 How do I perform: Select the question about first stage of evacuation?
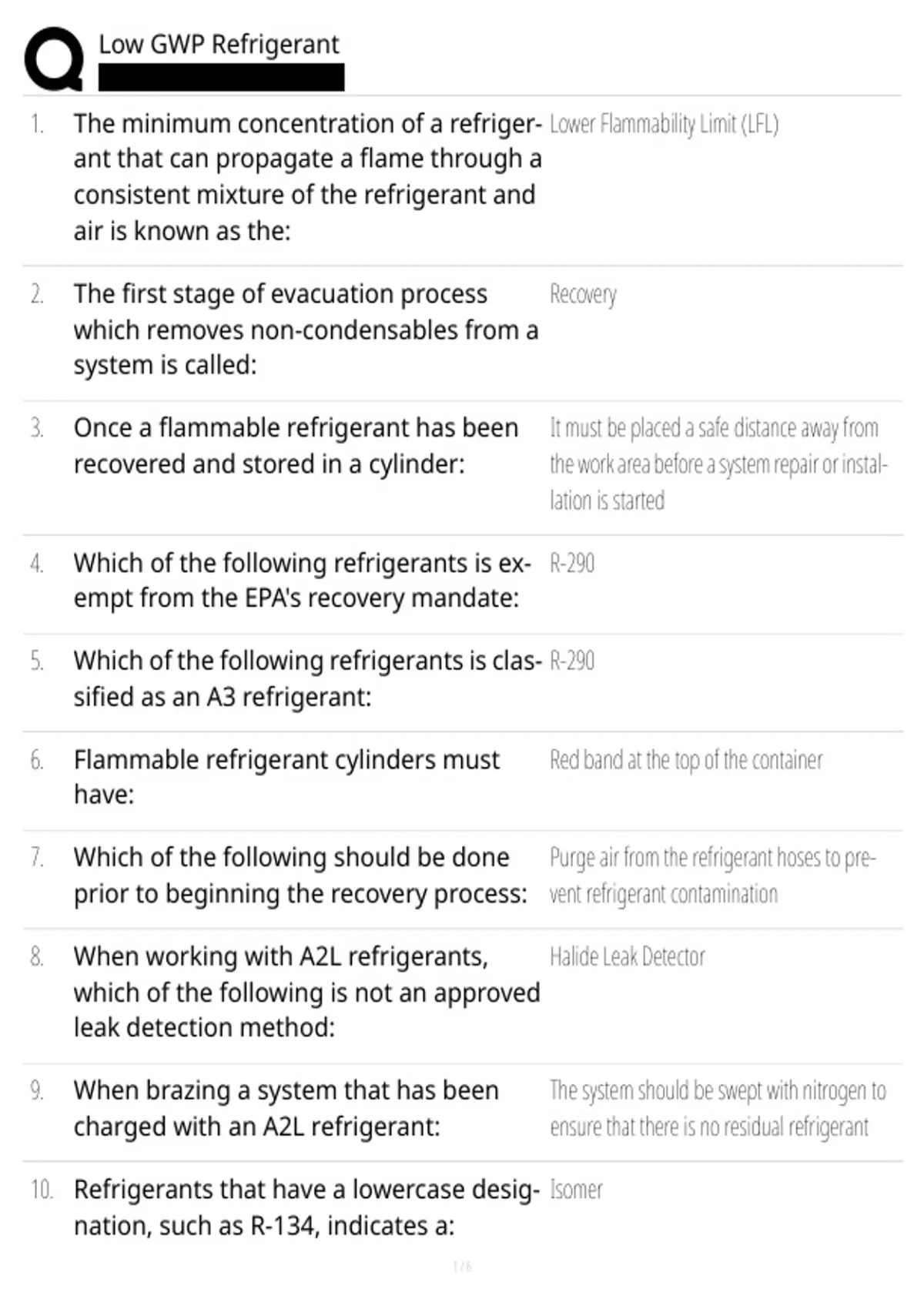click(306, 330)
